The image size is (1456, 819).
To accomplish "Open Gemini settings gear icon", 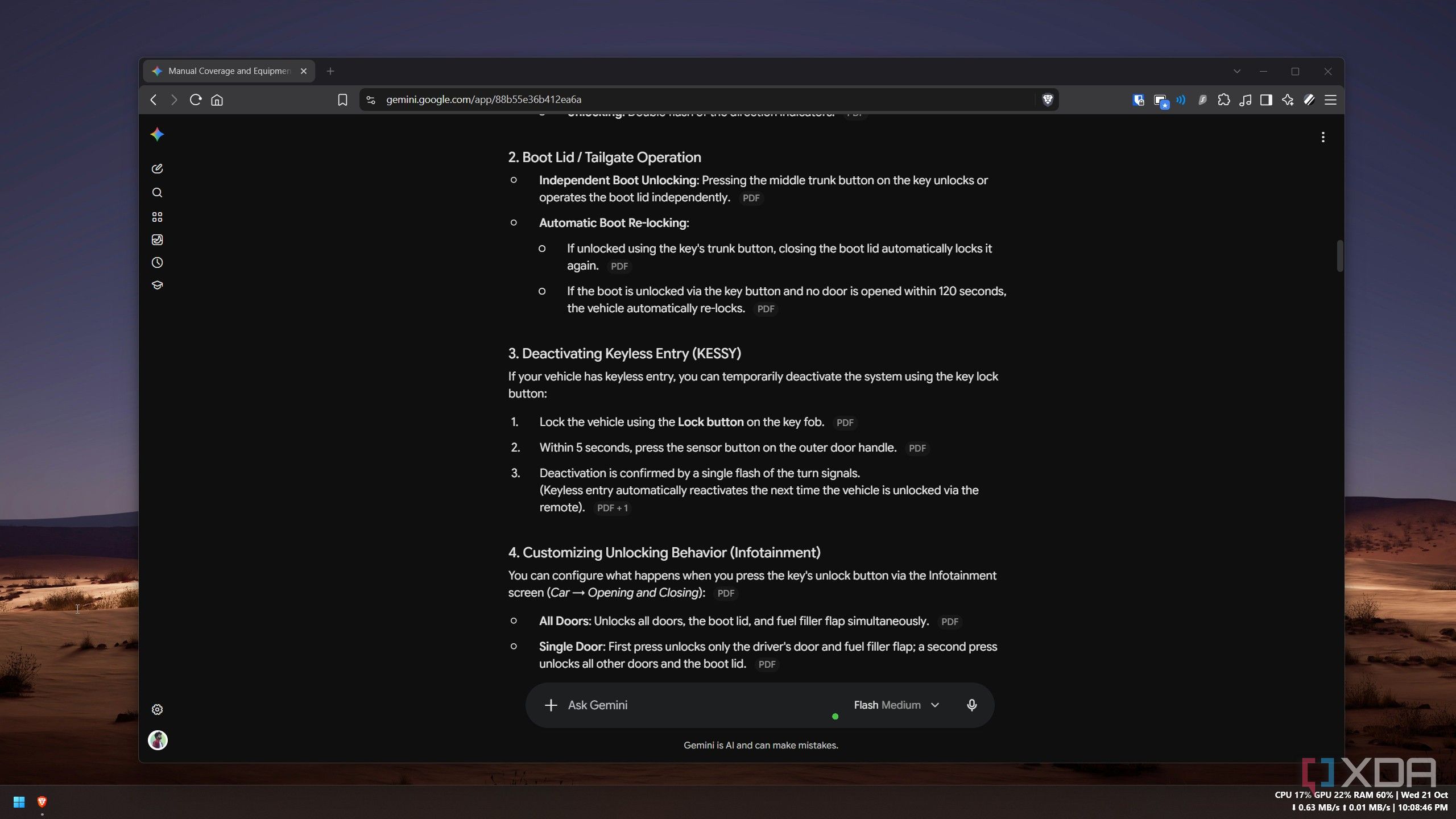I will coord(157,709).
